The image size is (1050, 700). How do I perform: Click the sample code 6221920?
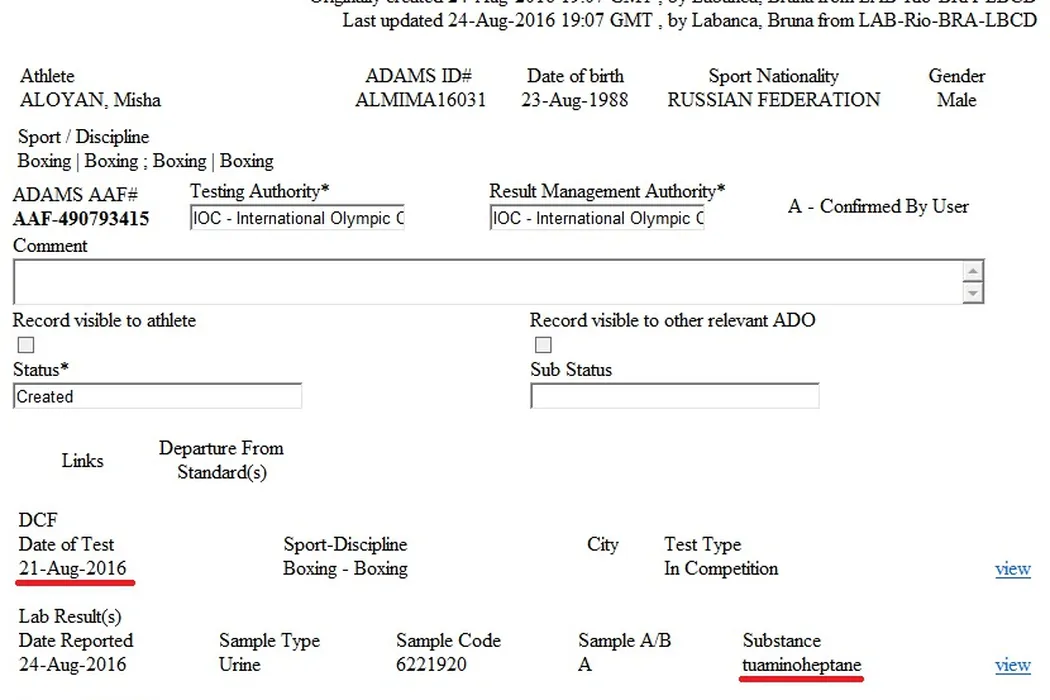[431, 665]
